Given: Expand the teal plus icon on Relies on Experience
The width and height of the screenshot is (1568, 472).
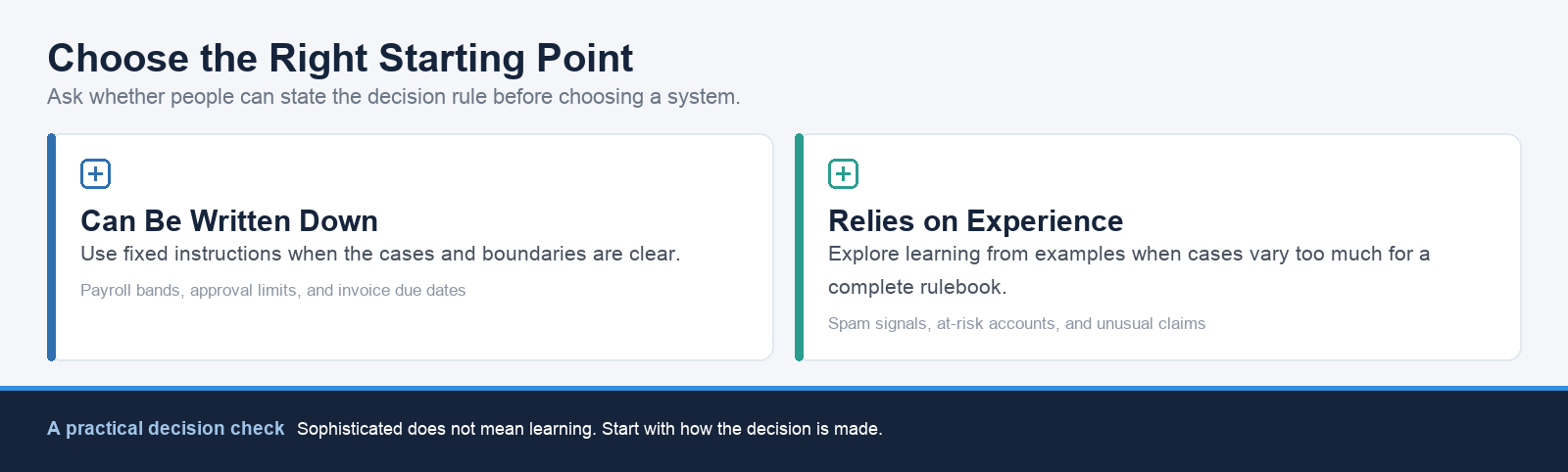Looking at the screenshot, I should coord(843,174).
